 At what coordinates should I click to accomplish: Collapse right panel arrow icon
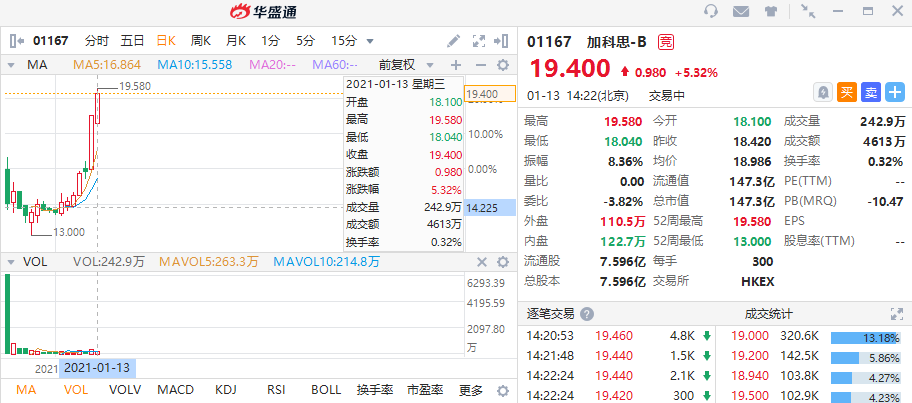[x=501, y=41]
